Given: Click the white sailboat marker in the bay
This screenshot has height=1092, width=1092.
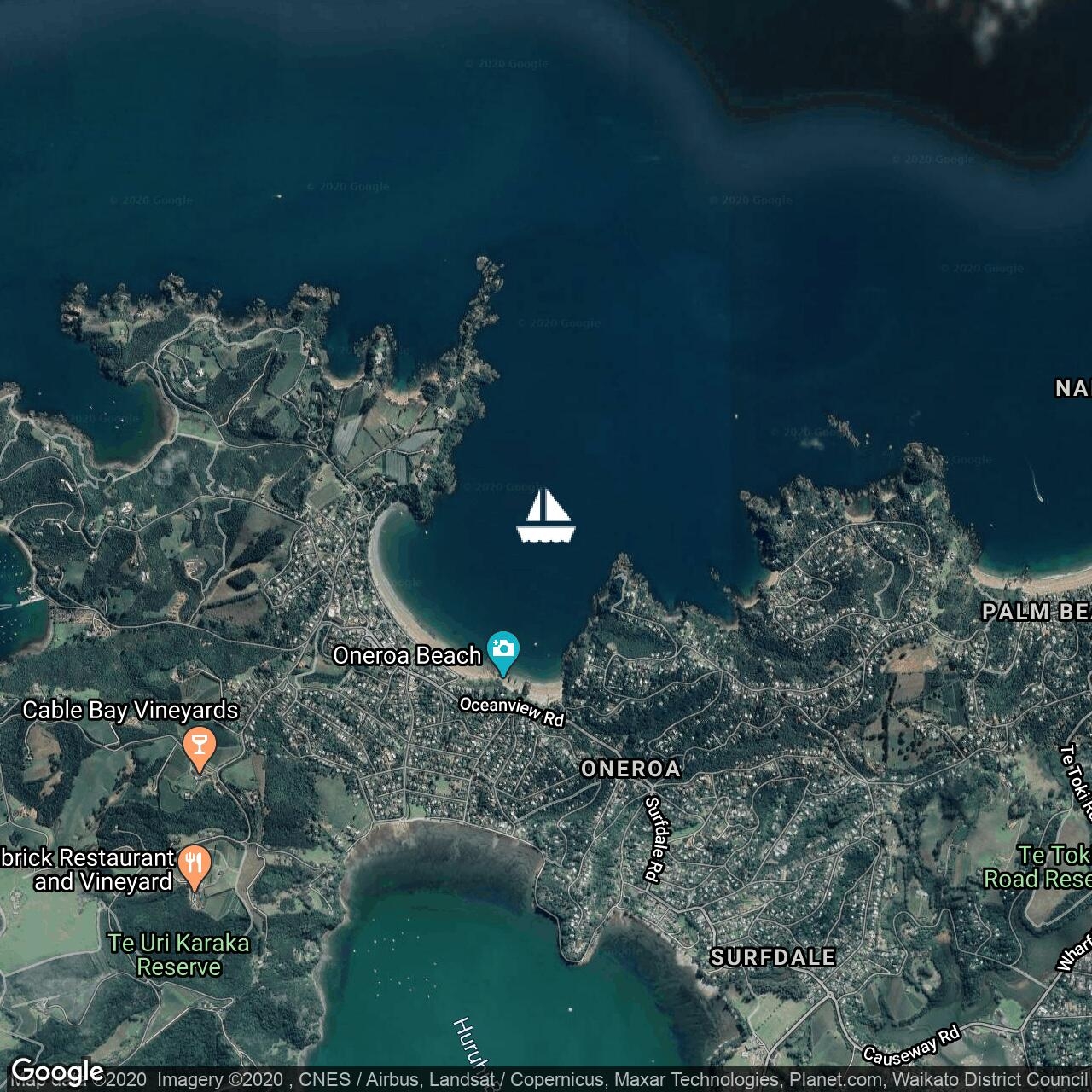Looking at the screenshot, I should 546,516.
